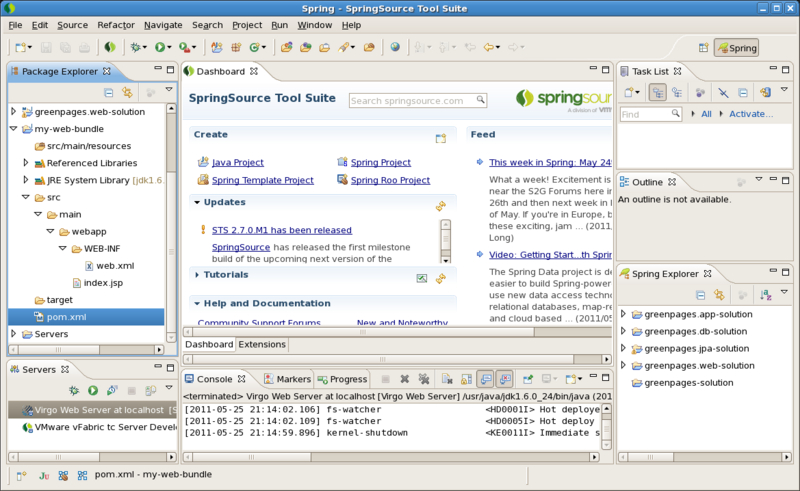Click the New wizard toolbar icon
Image resolution: width=800 pixels, height=491 pixels.
(x=21, y=47)
